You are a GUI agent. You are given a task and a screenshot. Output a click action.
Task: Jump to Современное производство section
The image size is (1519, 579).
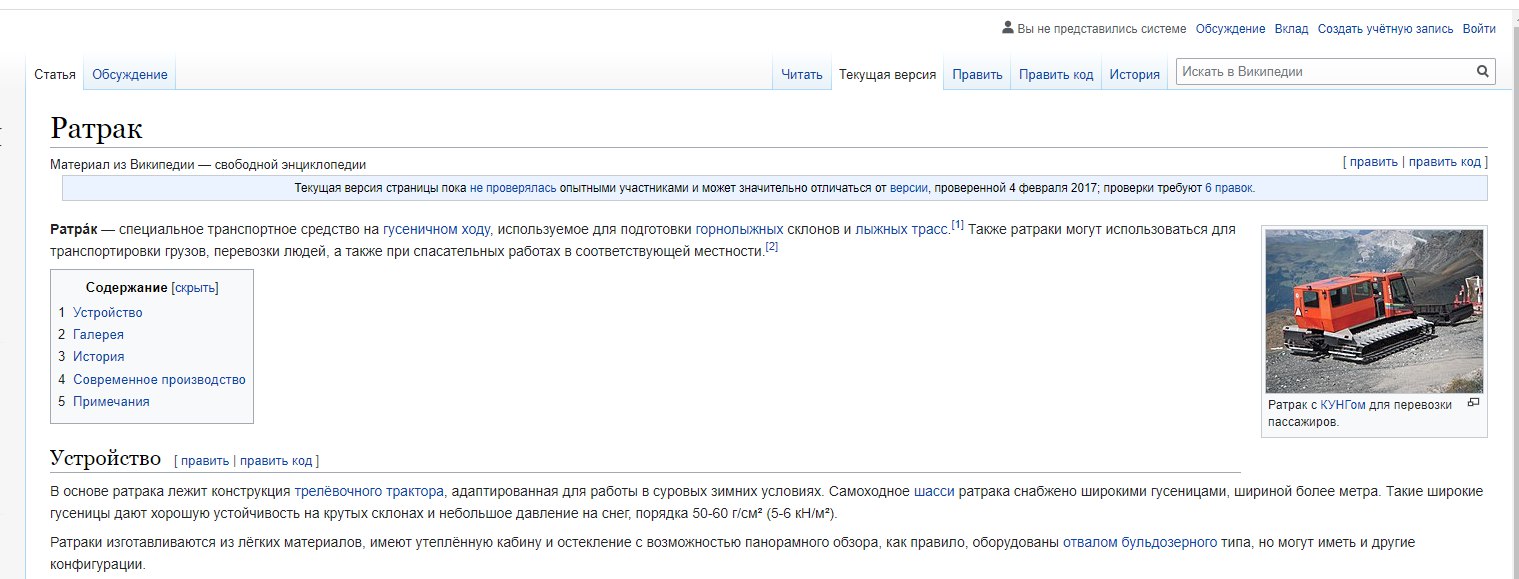(159, 380)
